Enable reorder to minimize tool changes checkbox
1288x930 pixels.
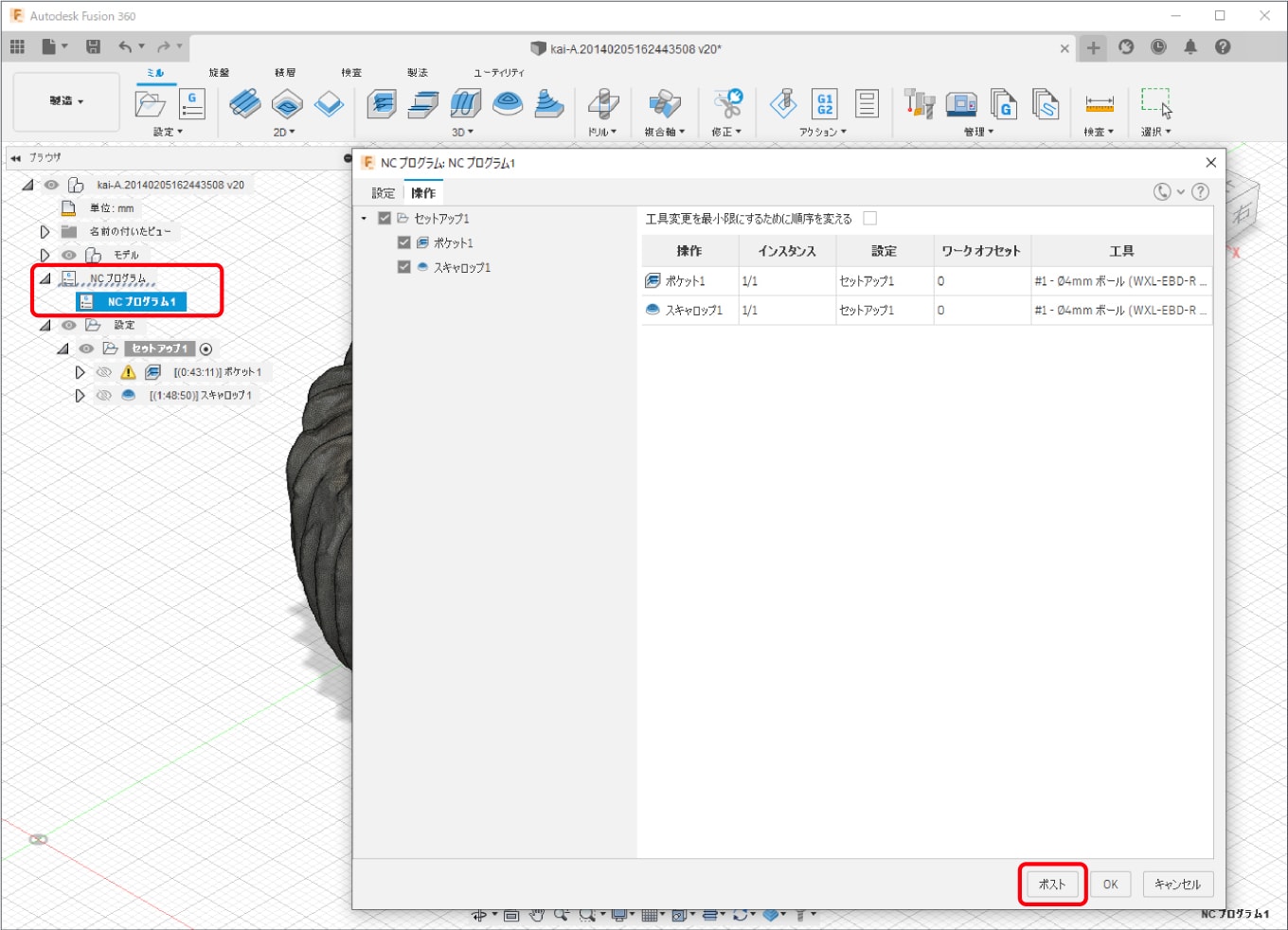click(x=869, y=219)
